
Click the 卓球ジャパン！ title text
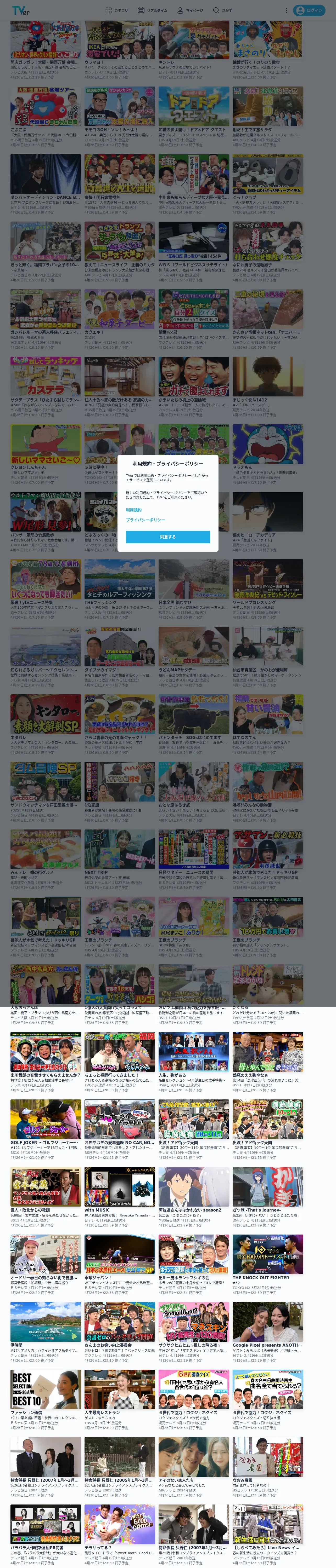click(98, 1278)
